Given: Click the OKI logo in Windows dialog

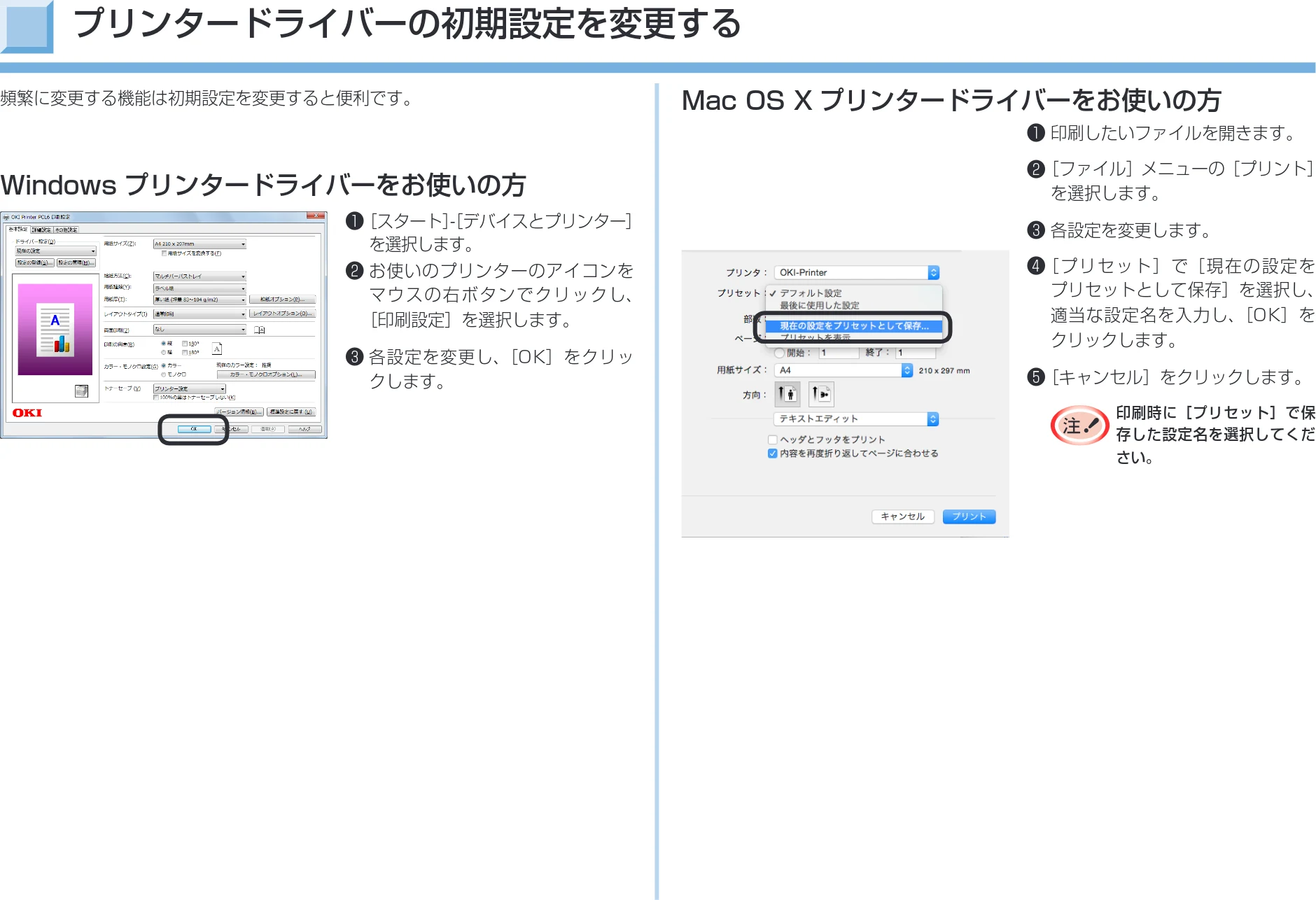Looking at the screenshot, I should pos(27,413).
